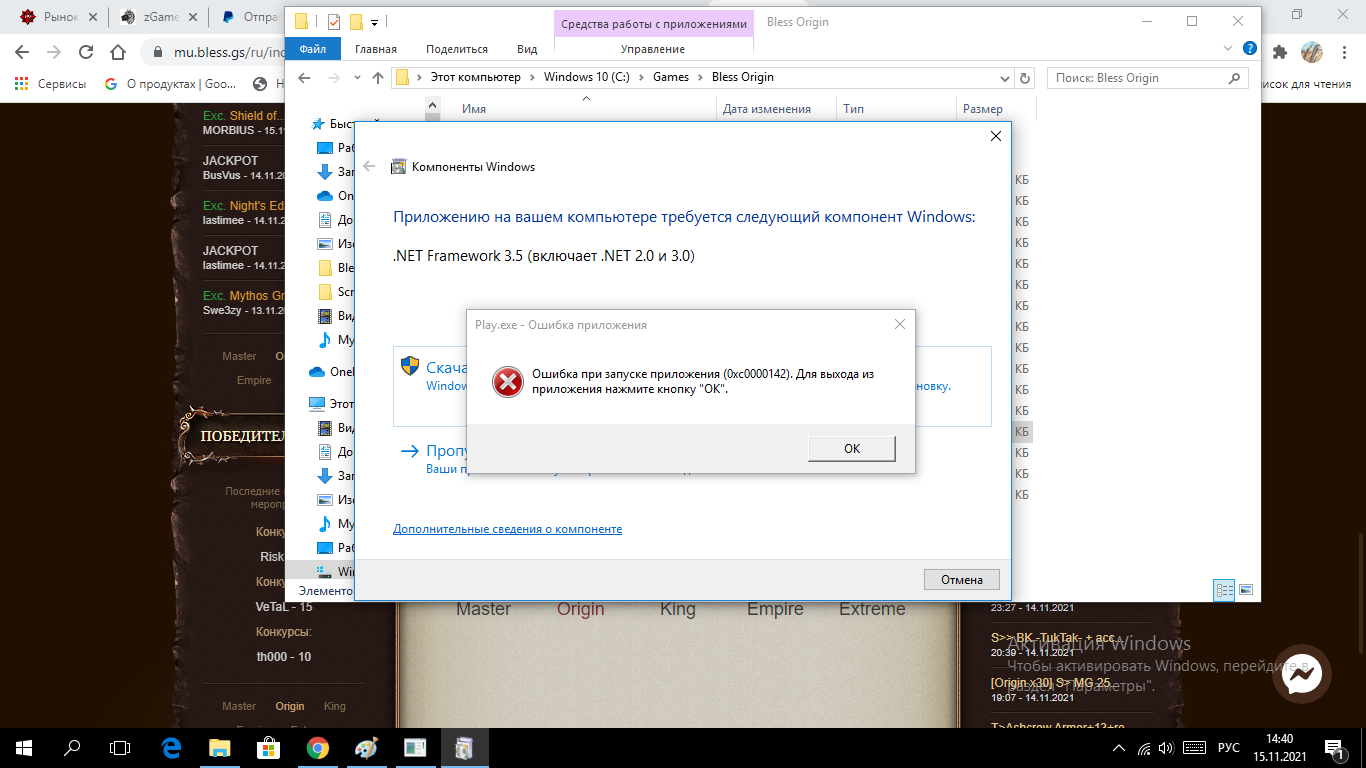This screenshot has width=1366, height=768.
Task: Switch to zGame Chrome tab
Action: [150, 16]
